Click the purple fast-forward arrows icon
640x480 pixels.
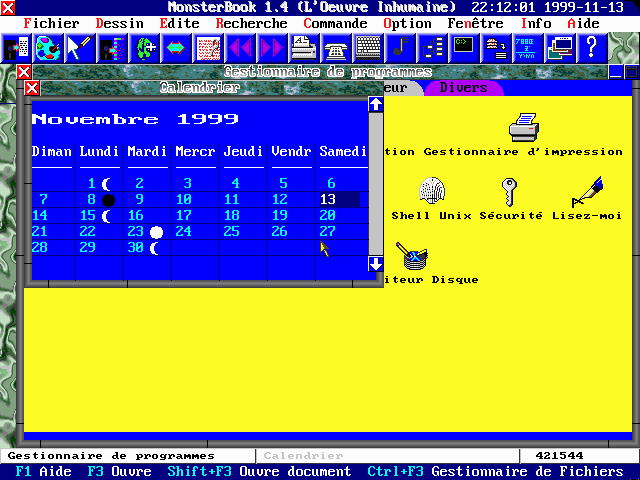coord(271,48)
